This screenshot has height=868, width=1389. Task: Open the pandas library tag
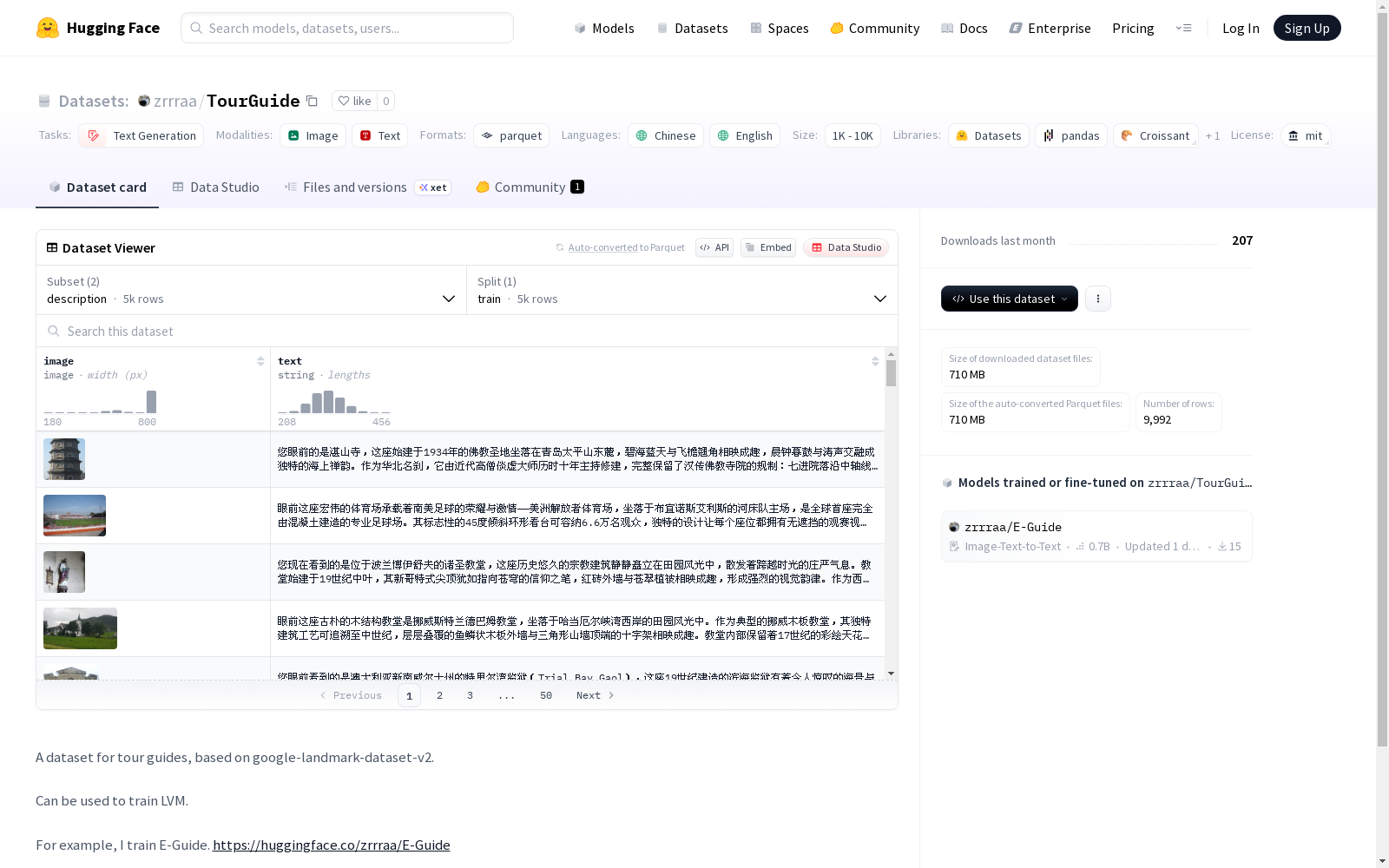1071,135
